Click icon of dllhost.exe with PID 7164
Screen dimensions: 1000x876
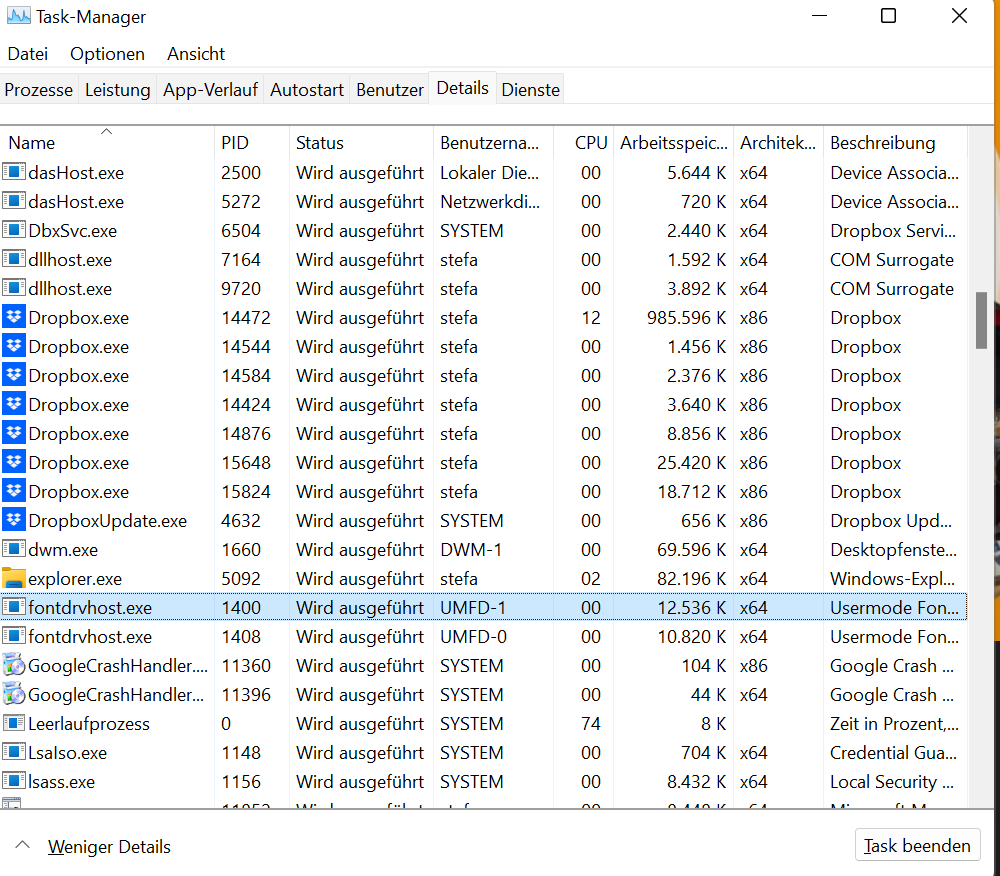pos(13,259)
